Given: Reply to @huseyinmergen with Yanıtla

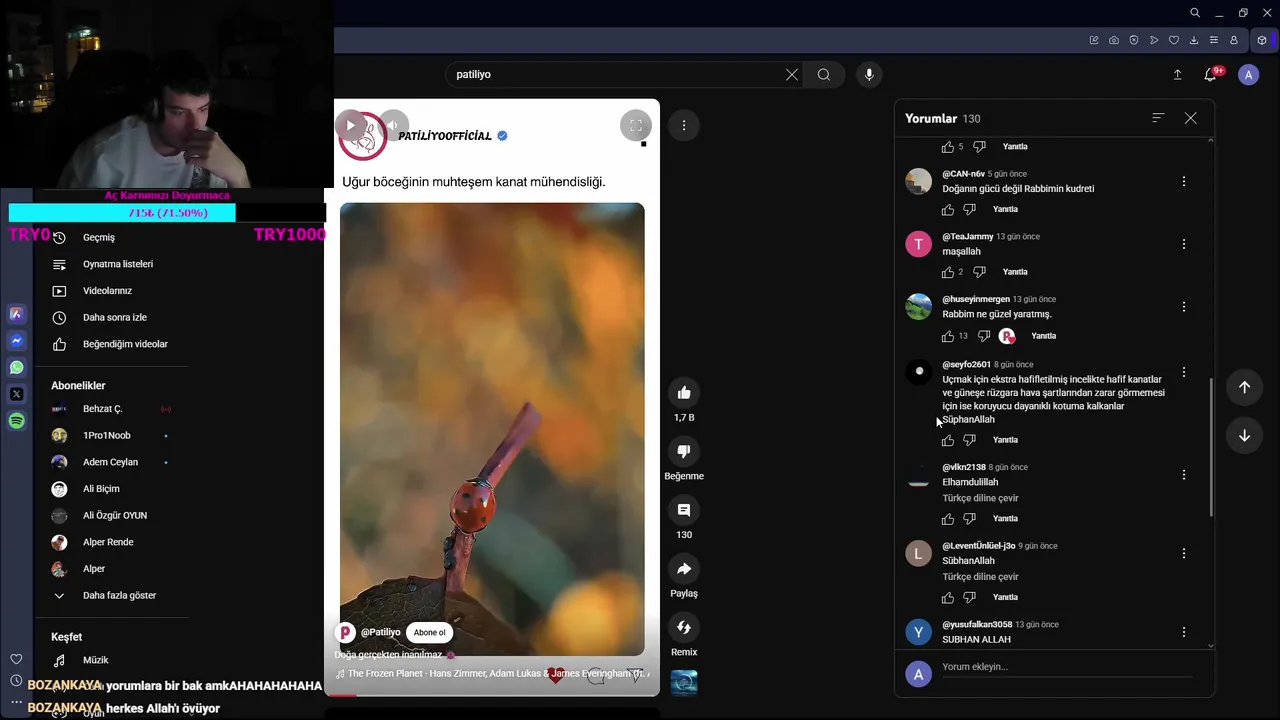Looking at the screenshot, I should pos(1043,336).
